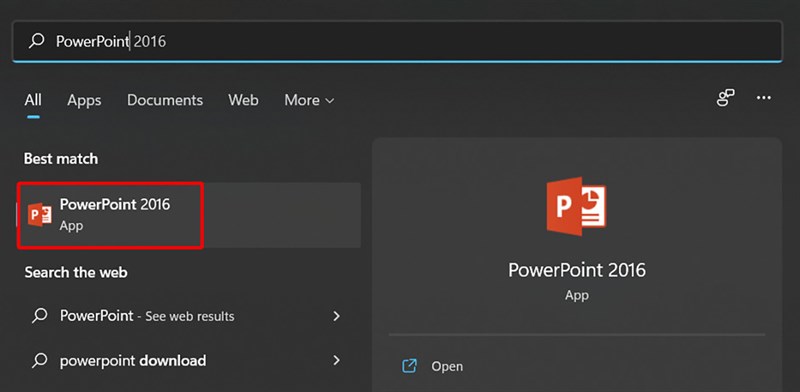
Task: Expand arrow for 'PowerPoint - See web results'
Action: pos(336,316)
